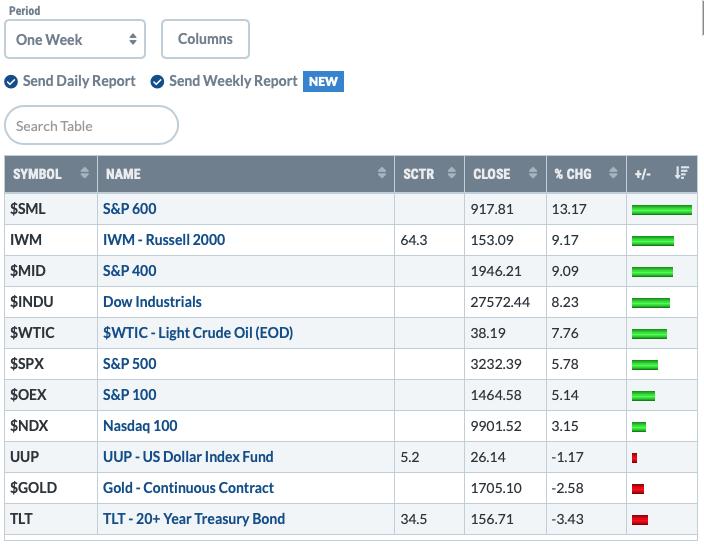The height and width of the screenshot is (544, 704).
Task: Open the UUP - US Dollar Index Fund link
Action: click(x=188, y=456)
